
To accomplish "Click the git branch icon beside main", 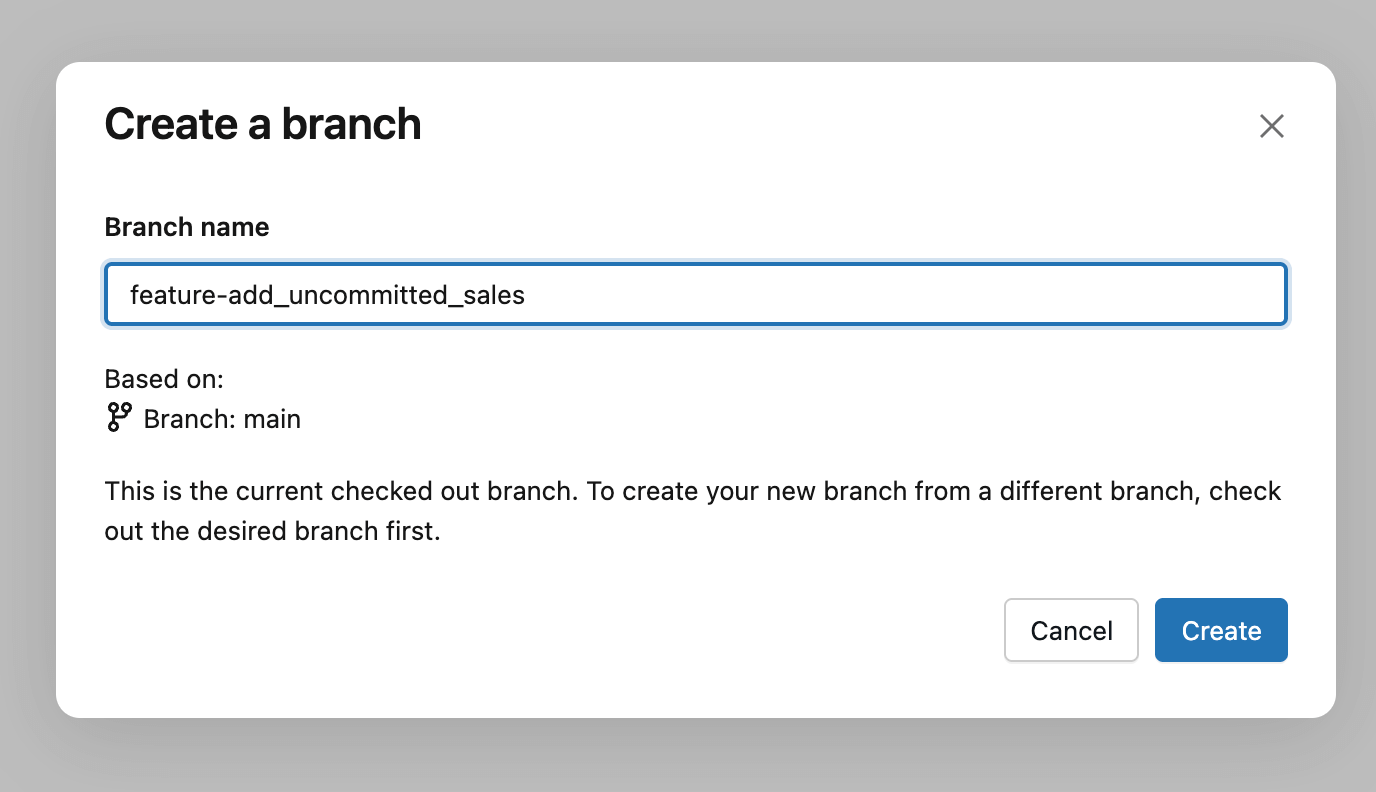I will coord(119,418).
